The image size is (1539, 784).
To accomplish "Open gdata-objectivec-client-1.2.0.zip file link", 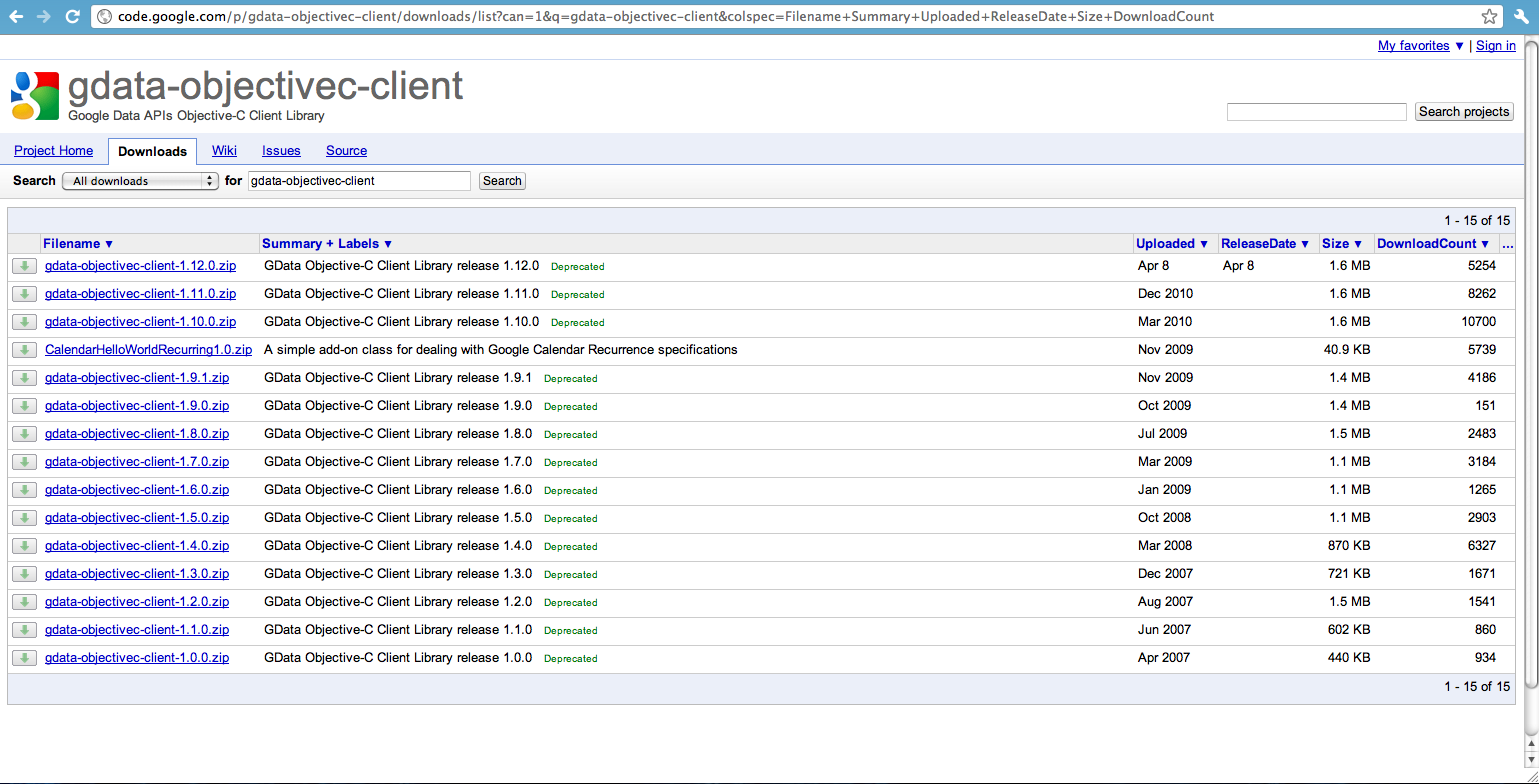I will [137, 602].
